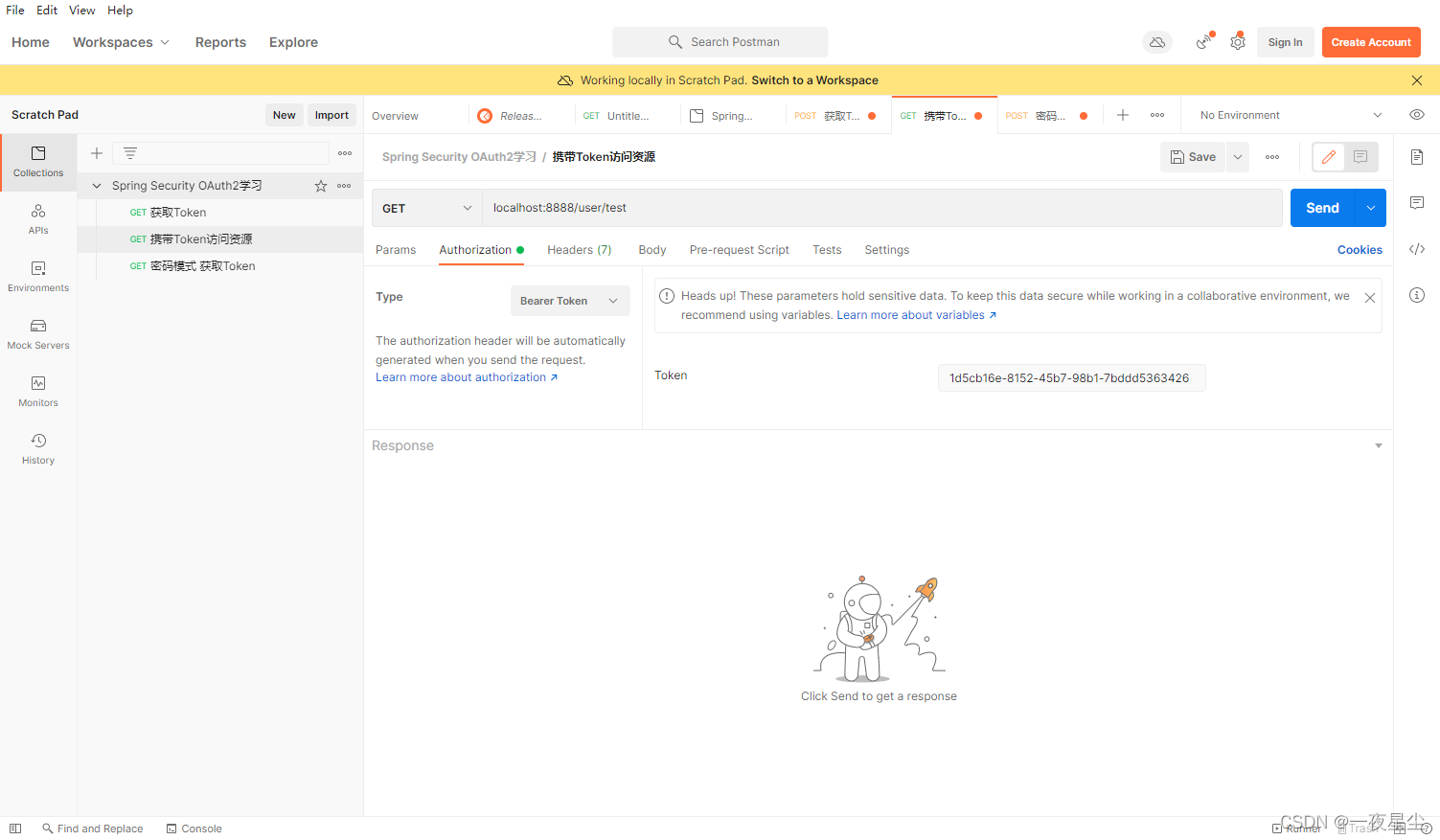Click the filter icon in collections search
Viewport: 1440px width, 840px height.
pyautogui.click(x=130, y=153)
